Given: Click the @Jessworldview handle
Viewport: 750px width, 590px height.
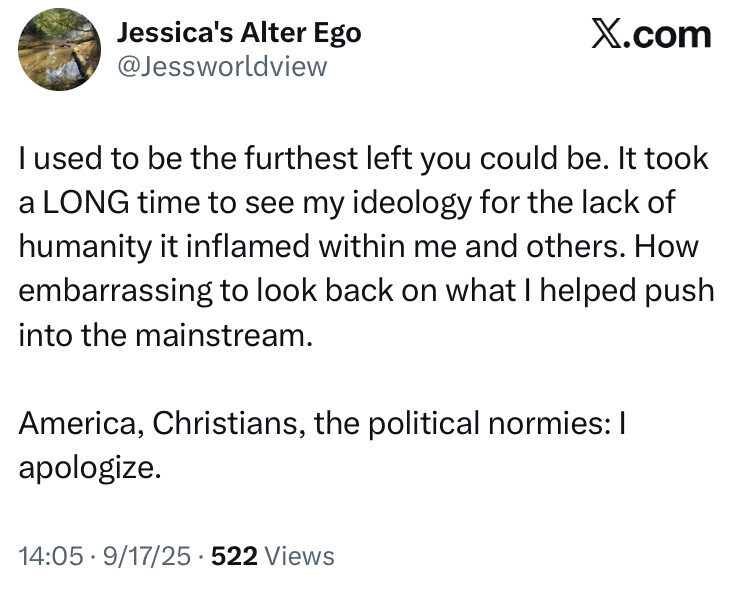Looking at the screenshot, I should point(222,66).
